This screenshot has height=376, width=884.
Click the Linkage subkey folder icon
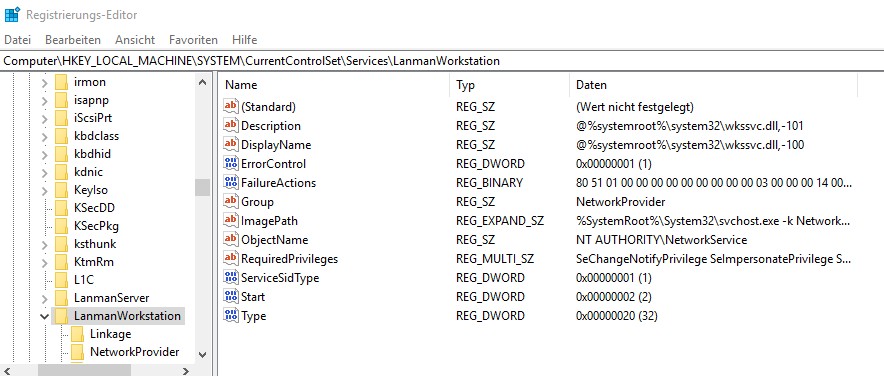(77, 334)
